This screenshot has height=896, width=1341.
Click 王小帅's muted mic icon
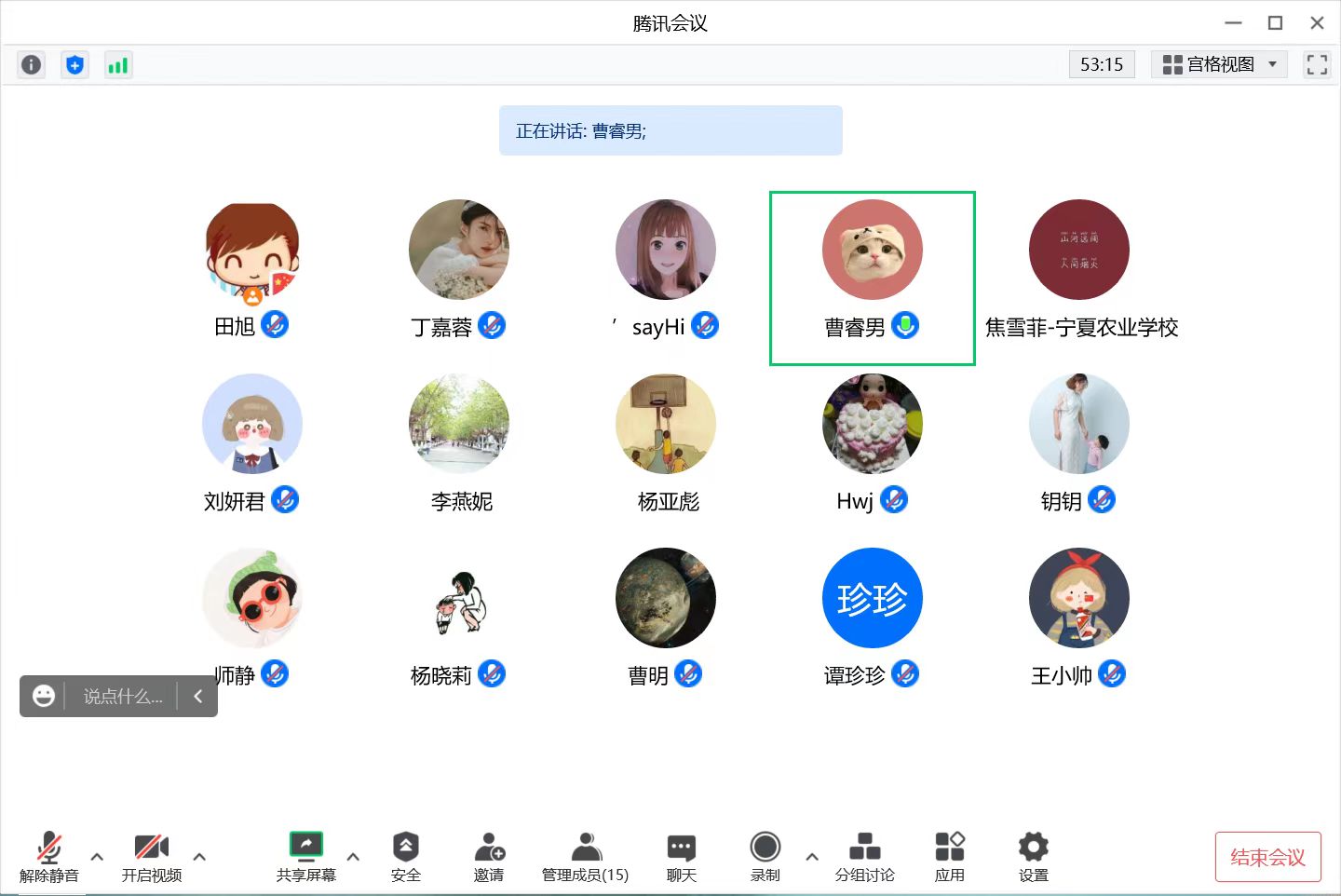(1112, 673)
